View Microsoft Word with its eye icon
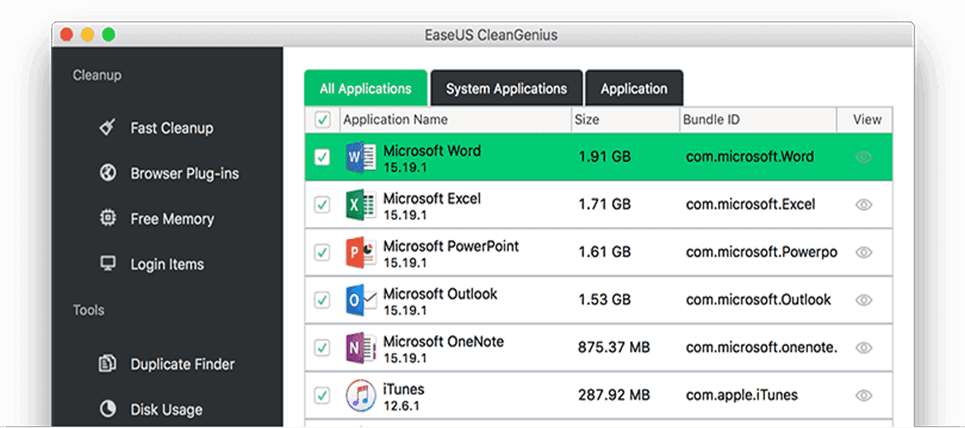965x428 pixels. pyautogui.click(x=864, y=157)
